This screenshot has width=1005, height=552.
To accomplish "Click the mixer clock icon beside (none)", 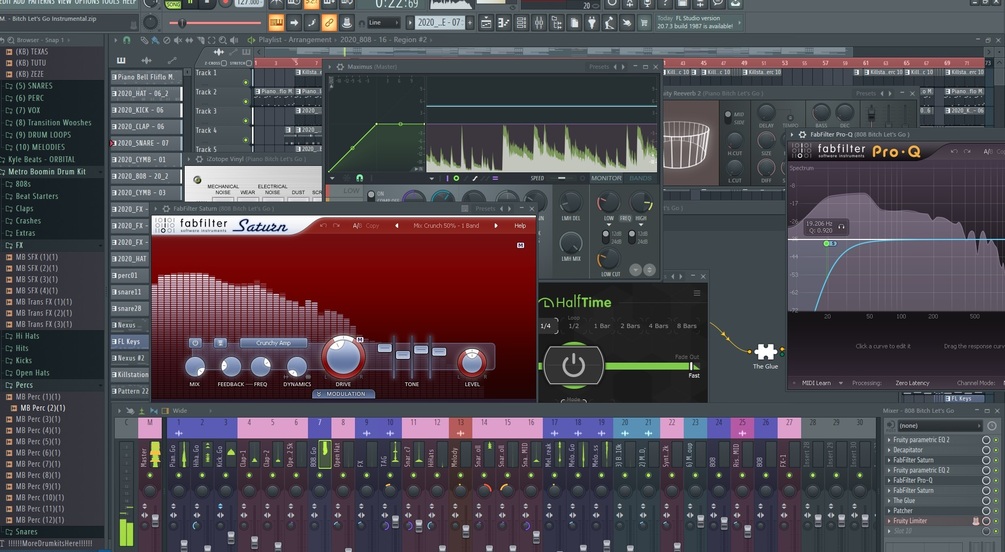I will click(992, 426).
